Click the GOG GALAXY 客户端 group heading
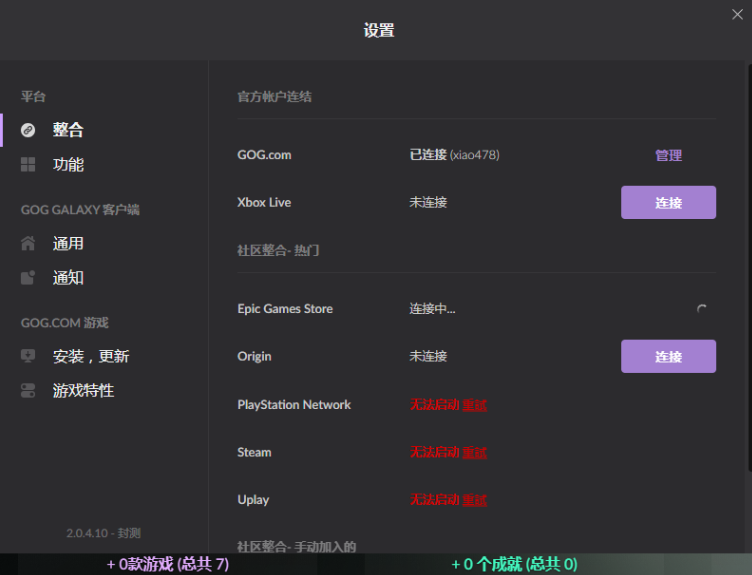The width and height of the screenshot is (752, 575). coord(80,210)
